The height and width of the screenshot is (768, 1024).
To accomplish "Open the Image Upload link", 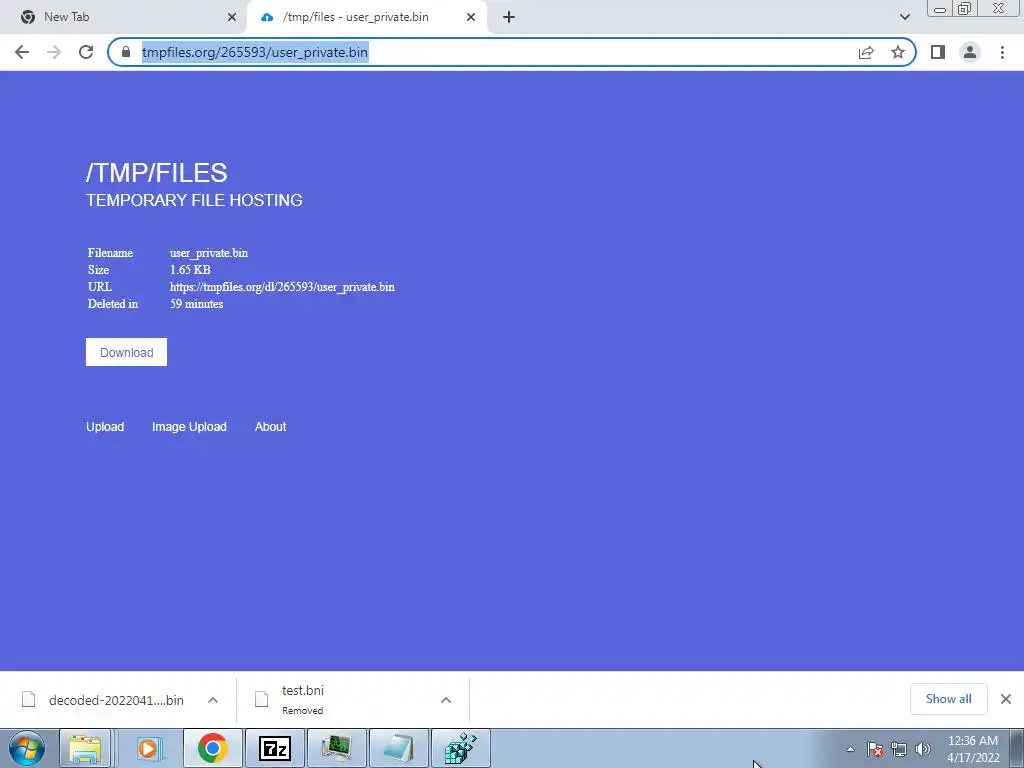I will tap(189, 426).
